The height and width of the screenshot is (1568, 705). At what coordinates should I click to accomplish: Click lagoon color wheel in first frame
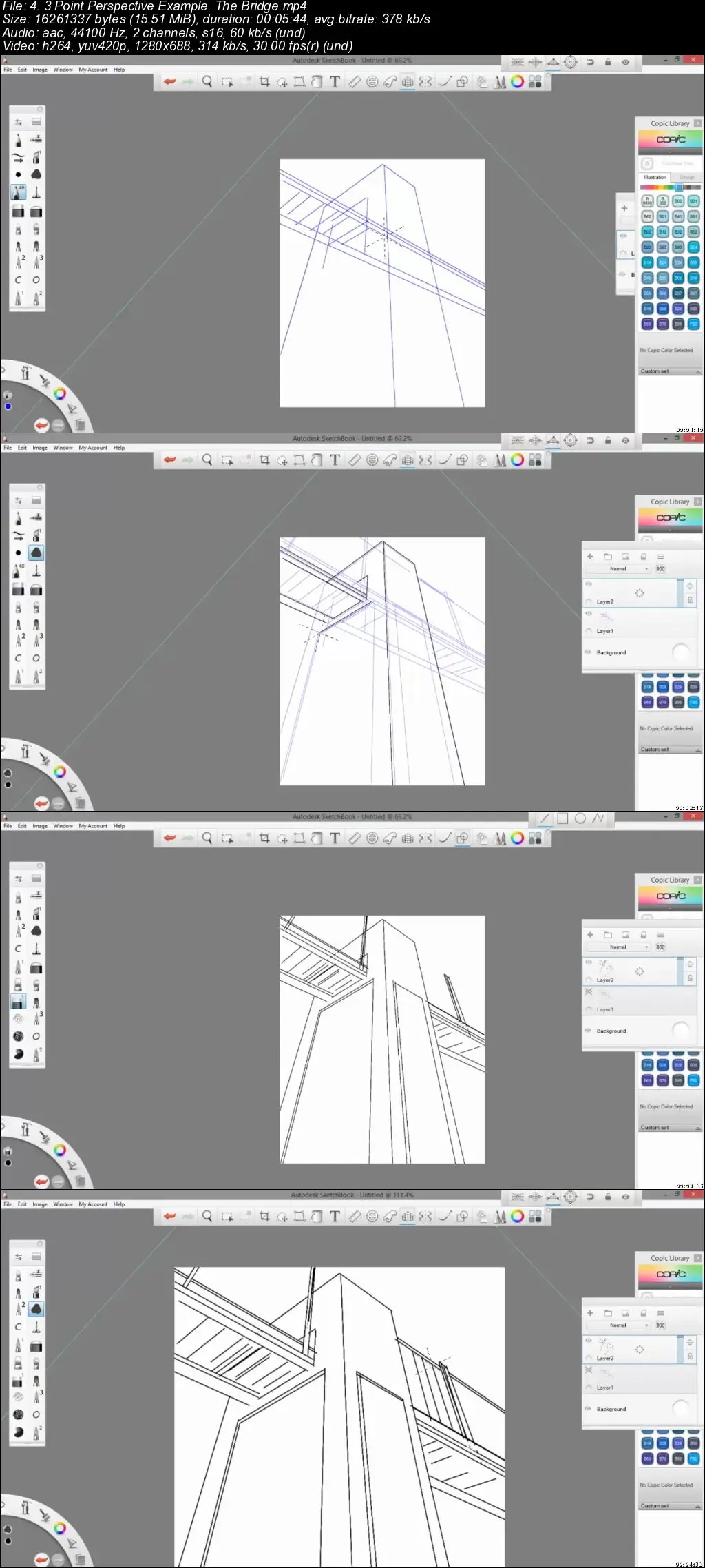pos(60,393)
